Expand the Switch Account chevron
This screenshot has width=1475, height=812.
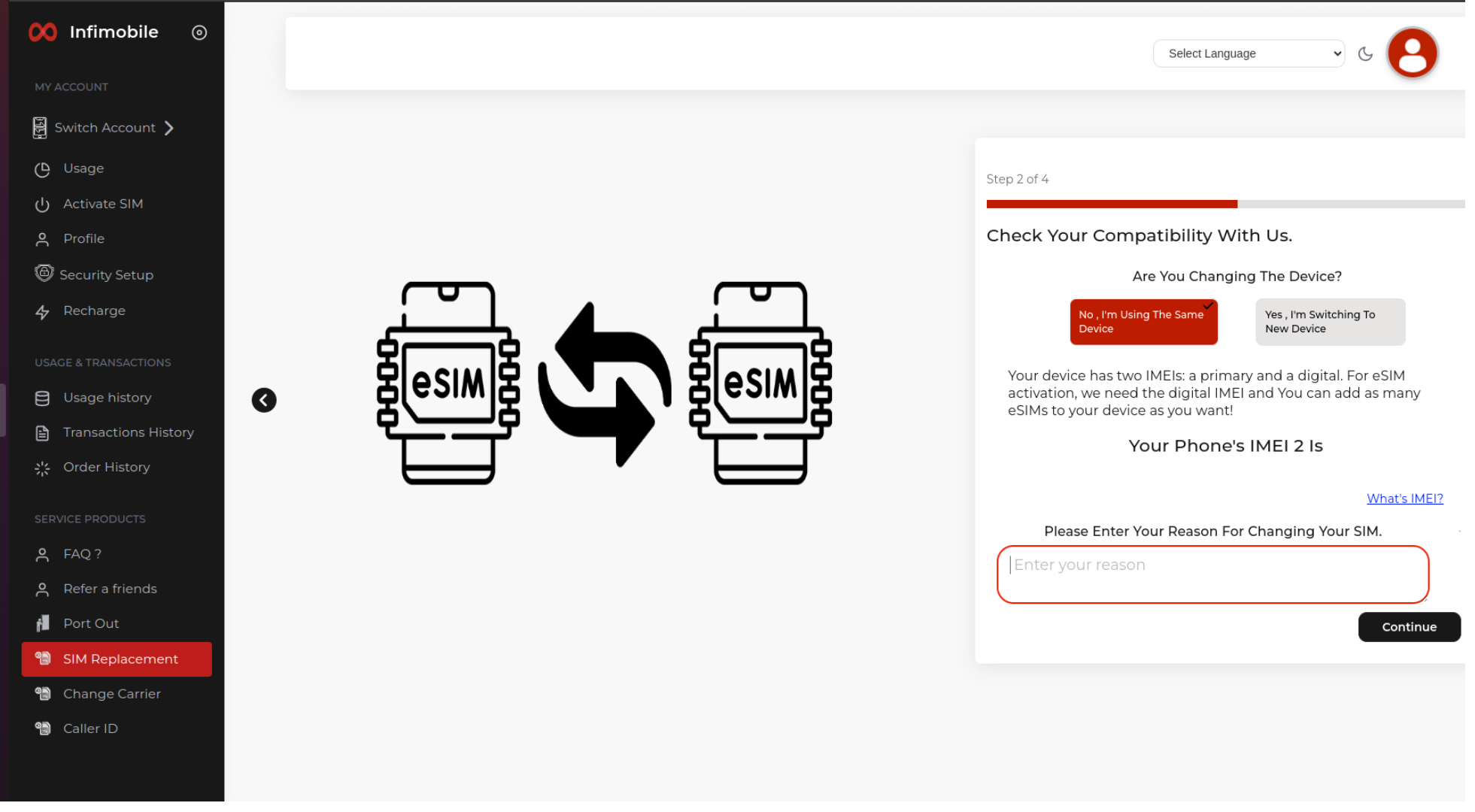coord(169,129)
